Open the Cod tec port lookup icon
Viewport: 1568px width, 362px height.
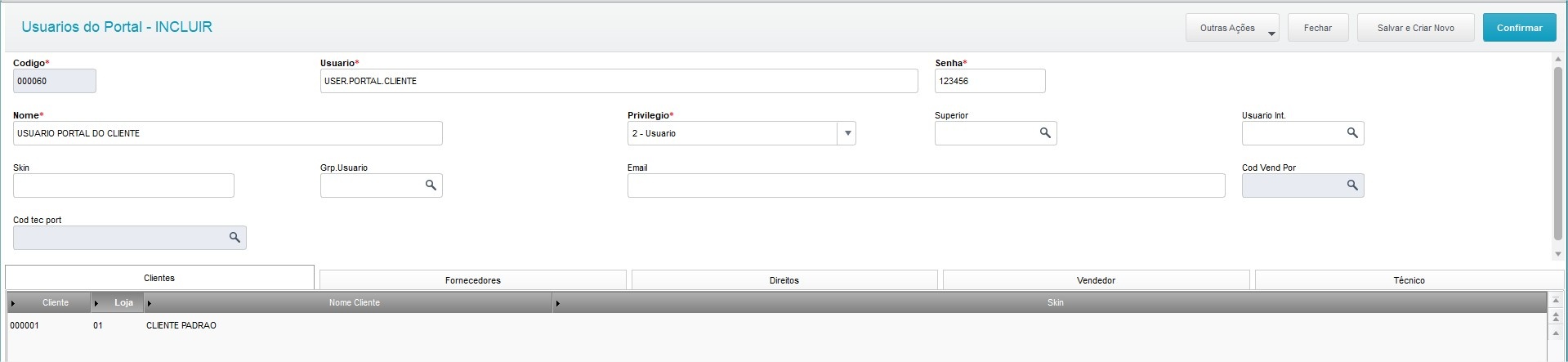tap(235, 238)
